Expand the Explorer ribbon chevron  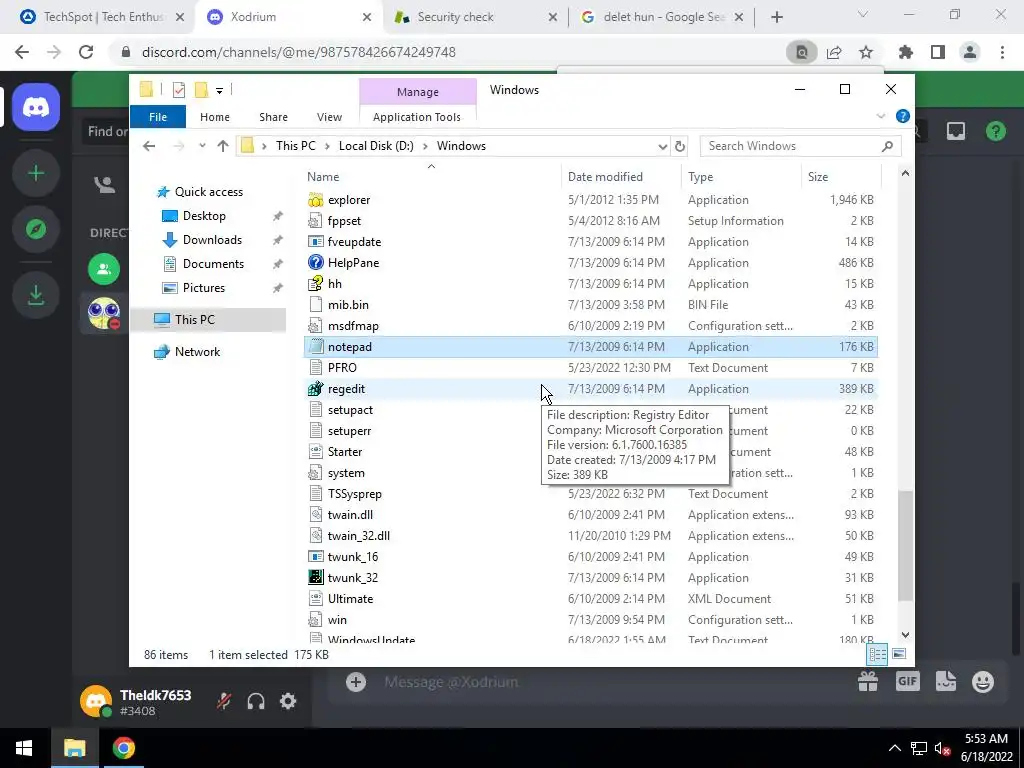[880, 116]
